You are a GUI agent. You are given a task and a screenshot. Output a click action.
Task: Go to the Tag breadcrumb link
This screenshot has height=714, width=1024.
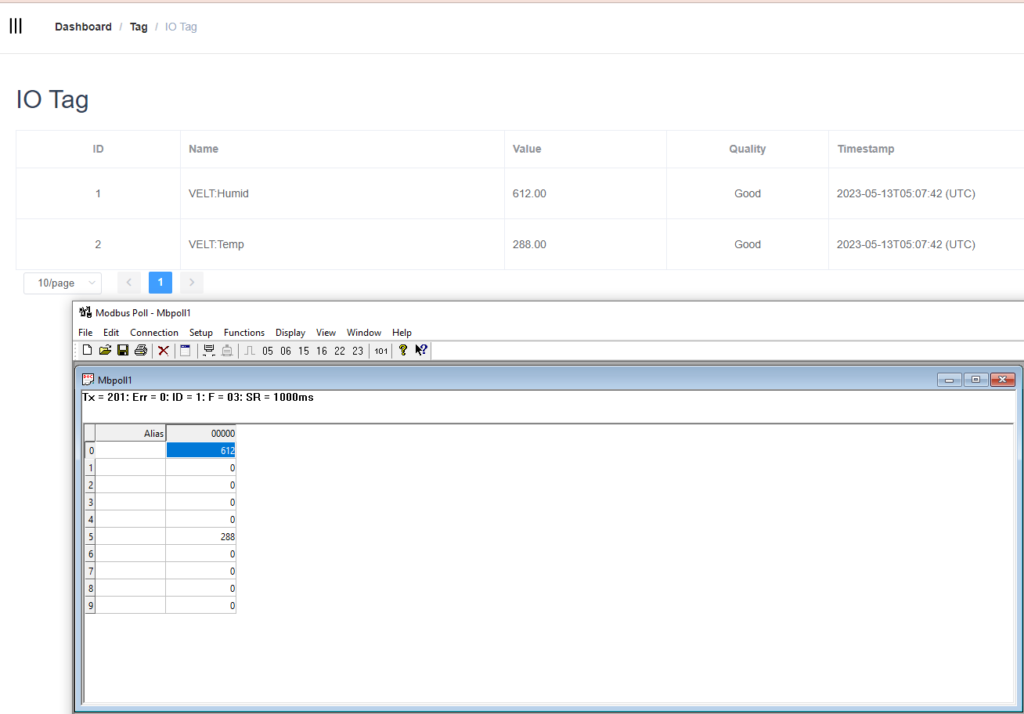click(x=138, y=27)
